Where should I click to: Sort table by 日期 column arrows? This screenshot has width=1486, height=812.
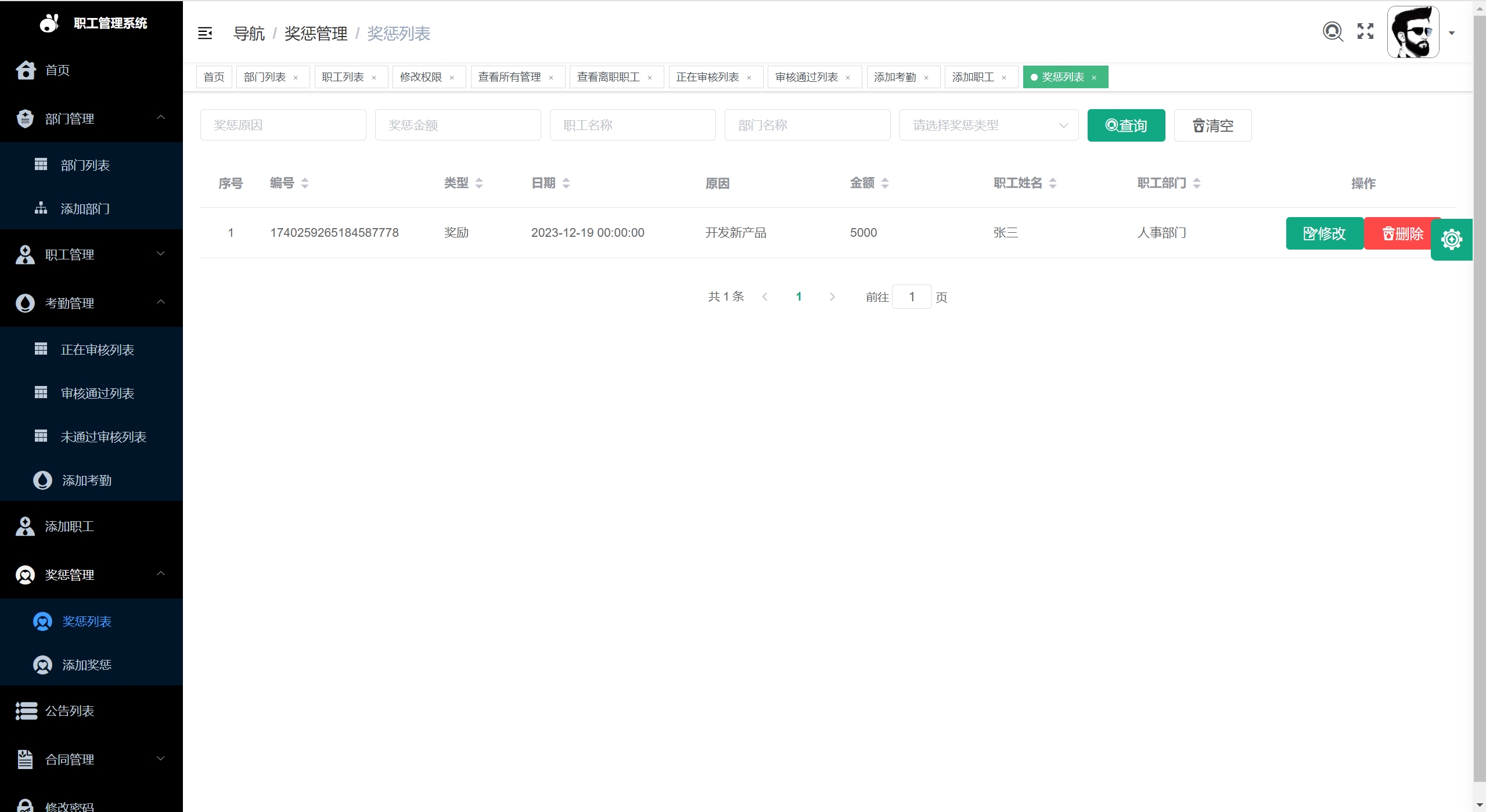[566, 183]
